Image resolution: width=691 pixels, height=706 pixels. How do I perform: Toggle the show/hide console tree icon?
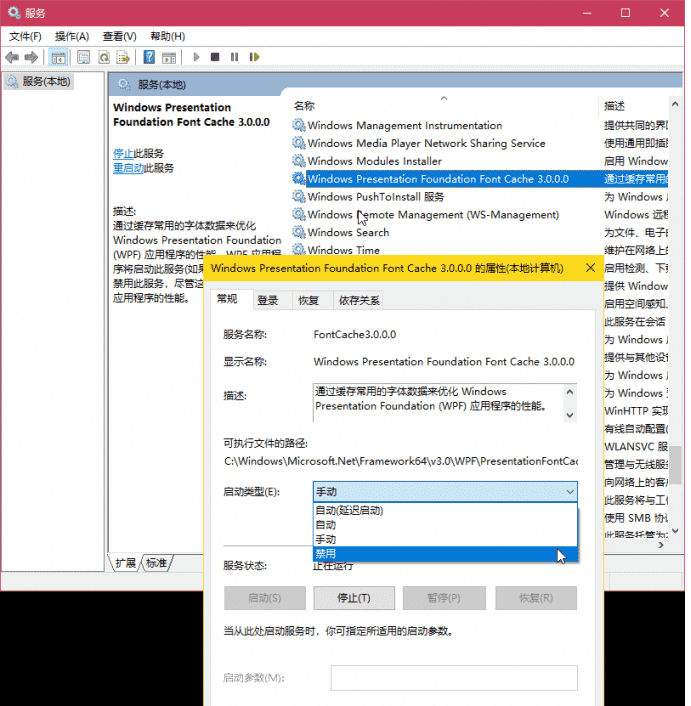pyautogui.click(x=59, y=57)
